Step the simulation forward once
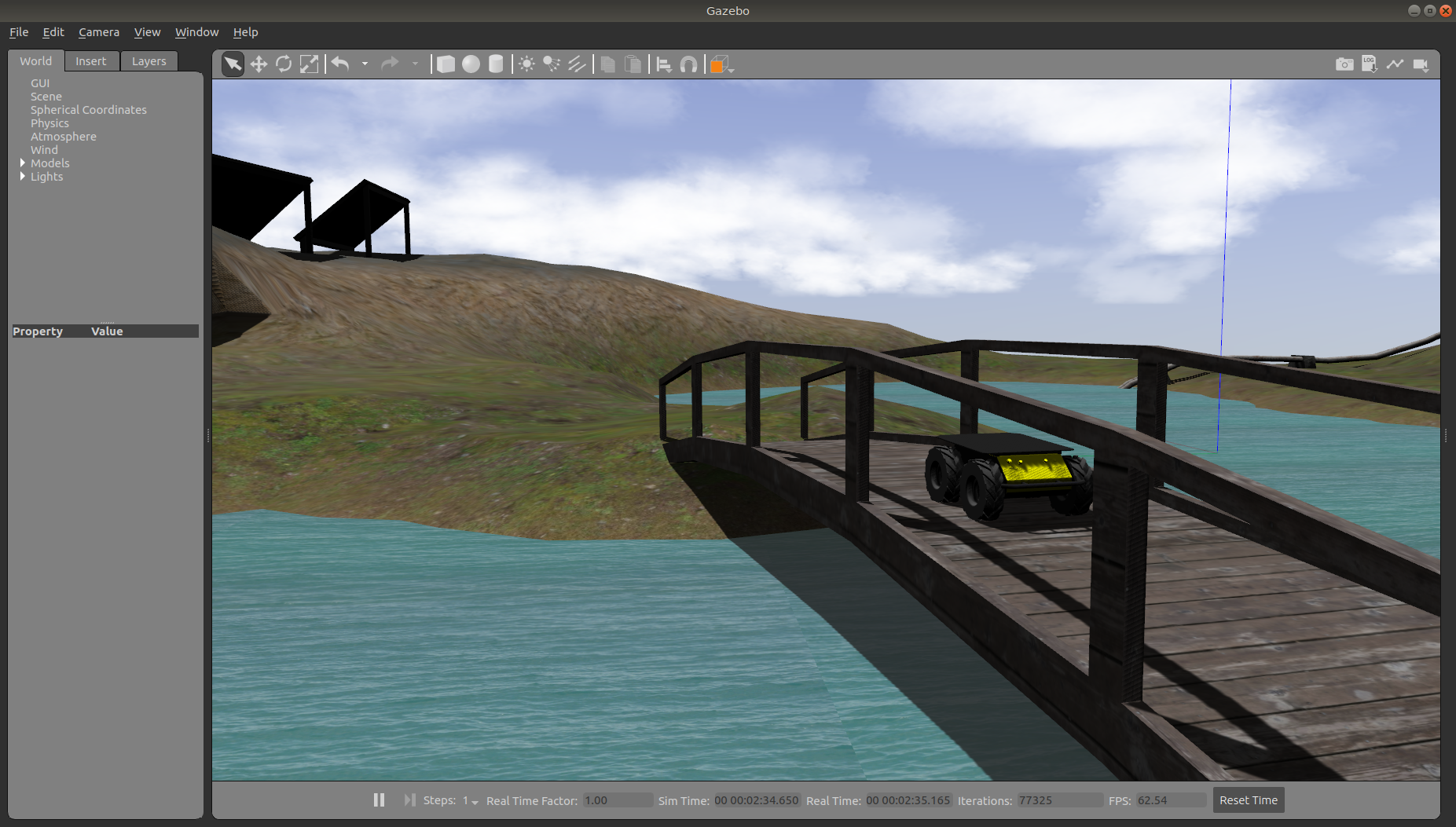The width and height of the screenshot is (1456, 827). click(409, 800)
